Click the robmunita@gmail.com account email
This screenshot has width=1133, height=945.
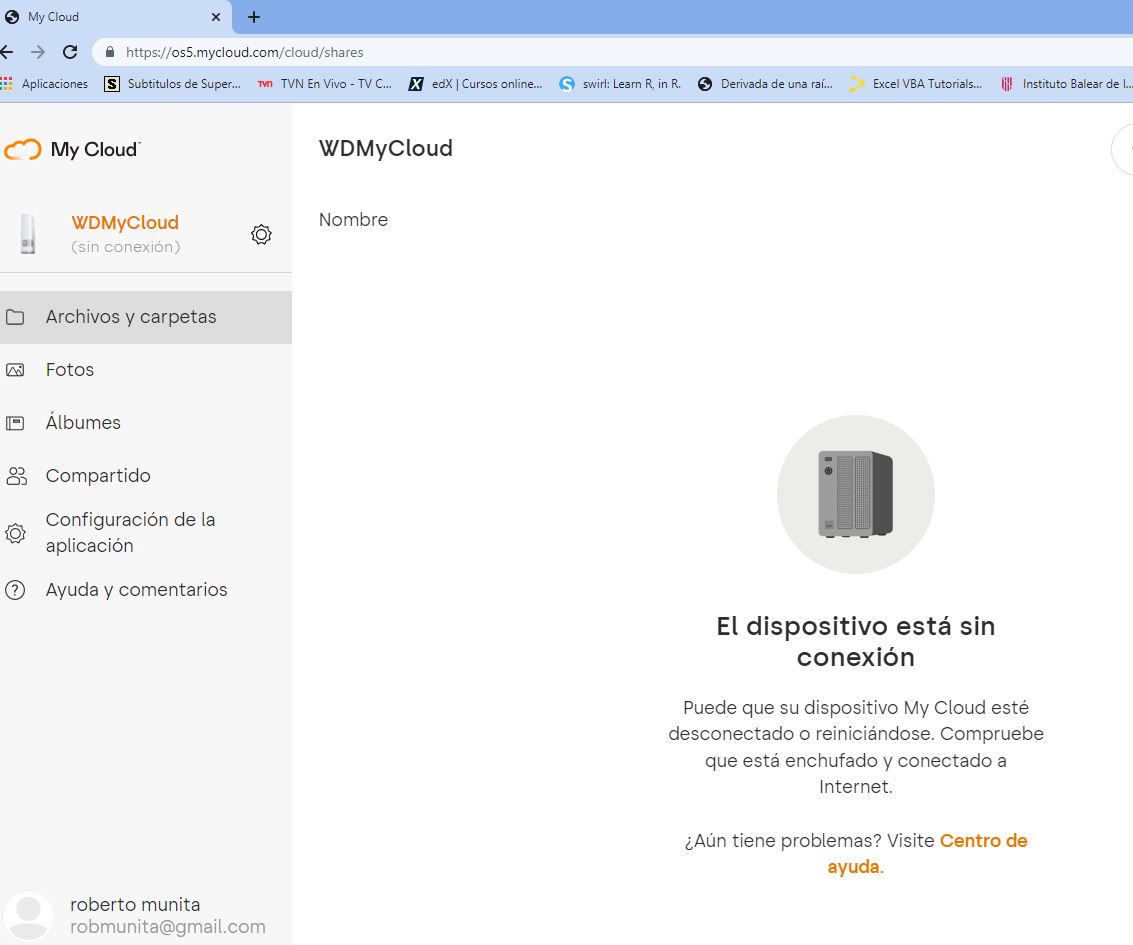tap(168, 927)
